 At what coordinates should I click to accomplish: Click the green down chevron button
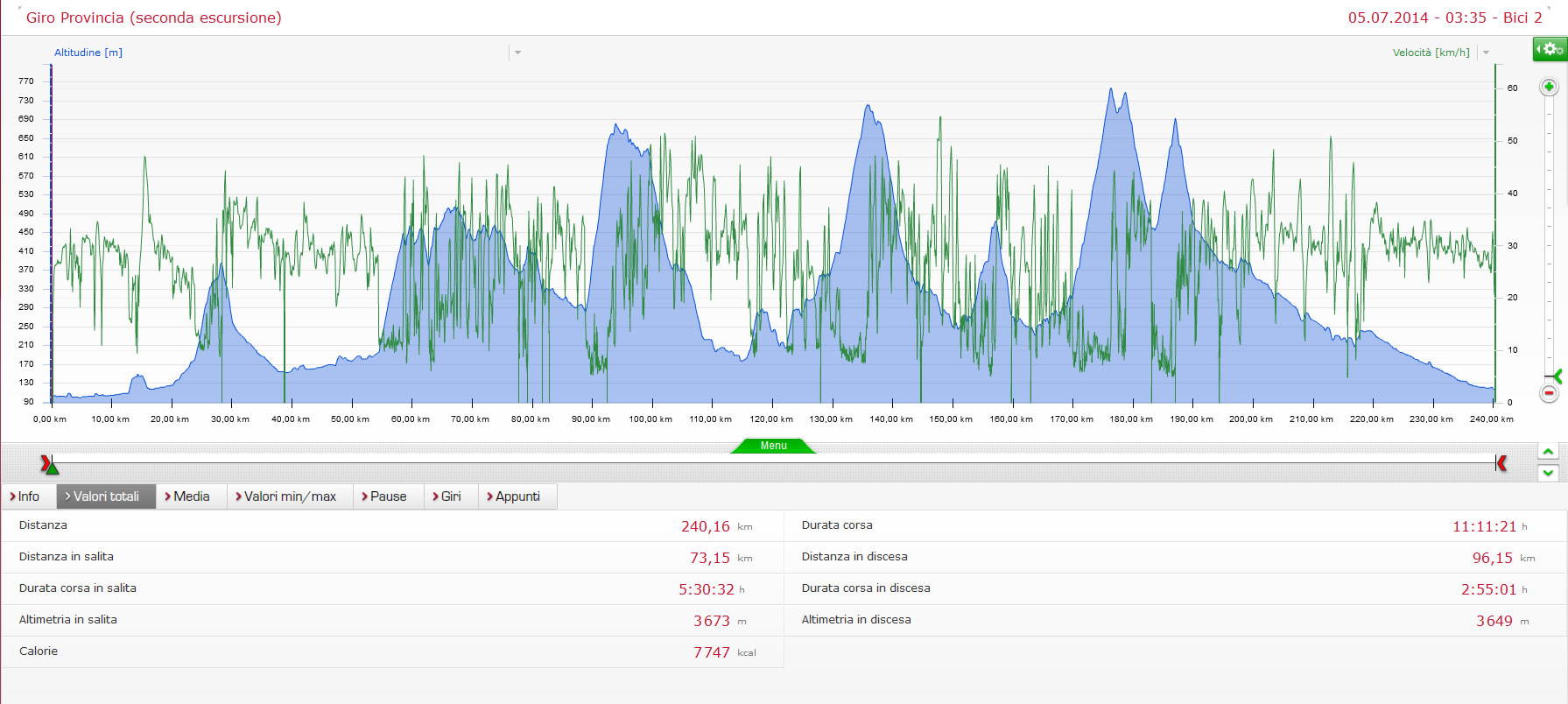(x=1548, y=473)
